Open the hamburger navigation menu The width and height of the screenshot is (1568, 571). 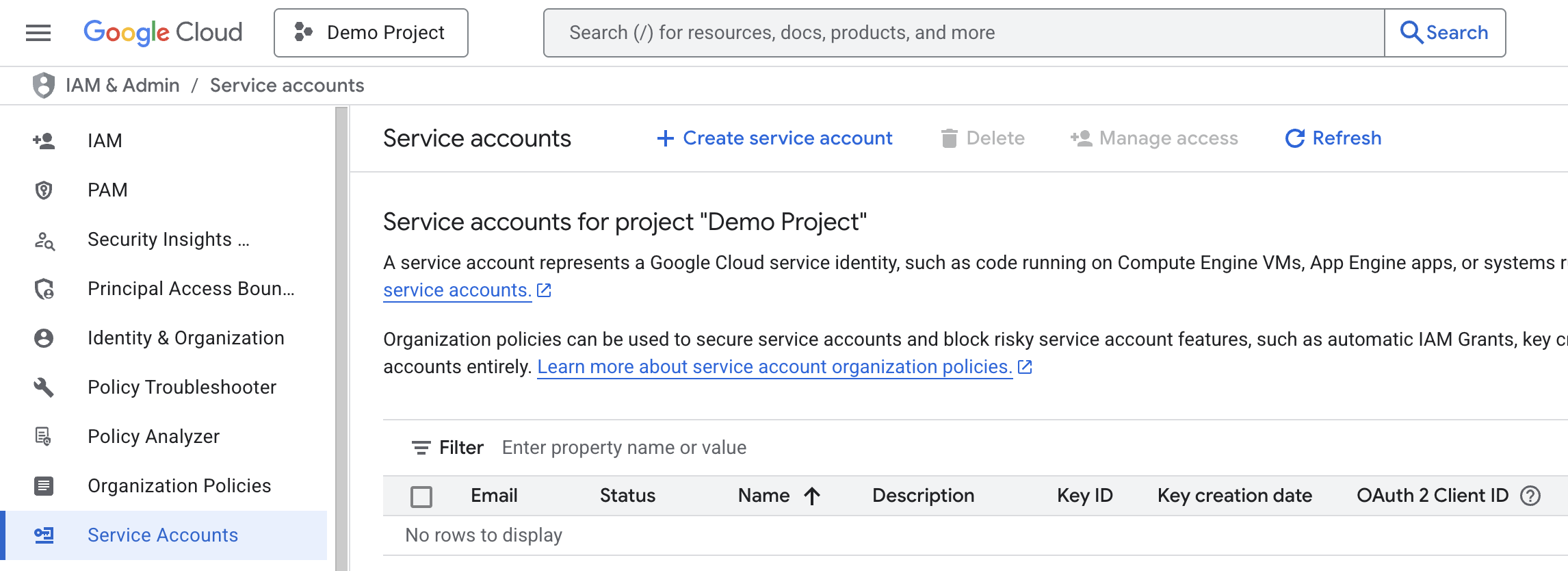pos(38,32)
